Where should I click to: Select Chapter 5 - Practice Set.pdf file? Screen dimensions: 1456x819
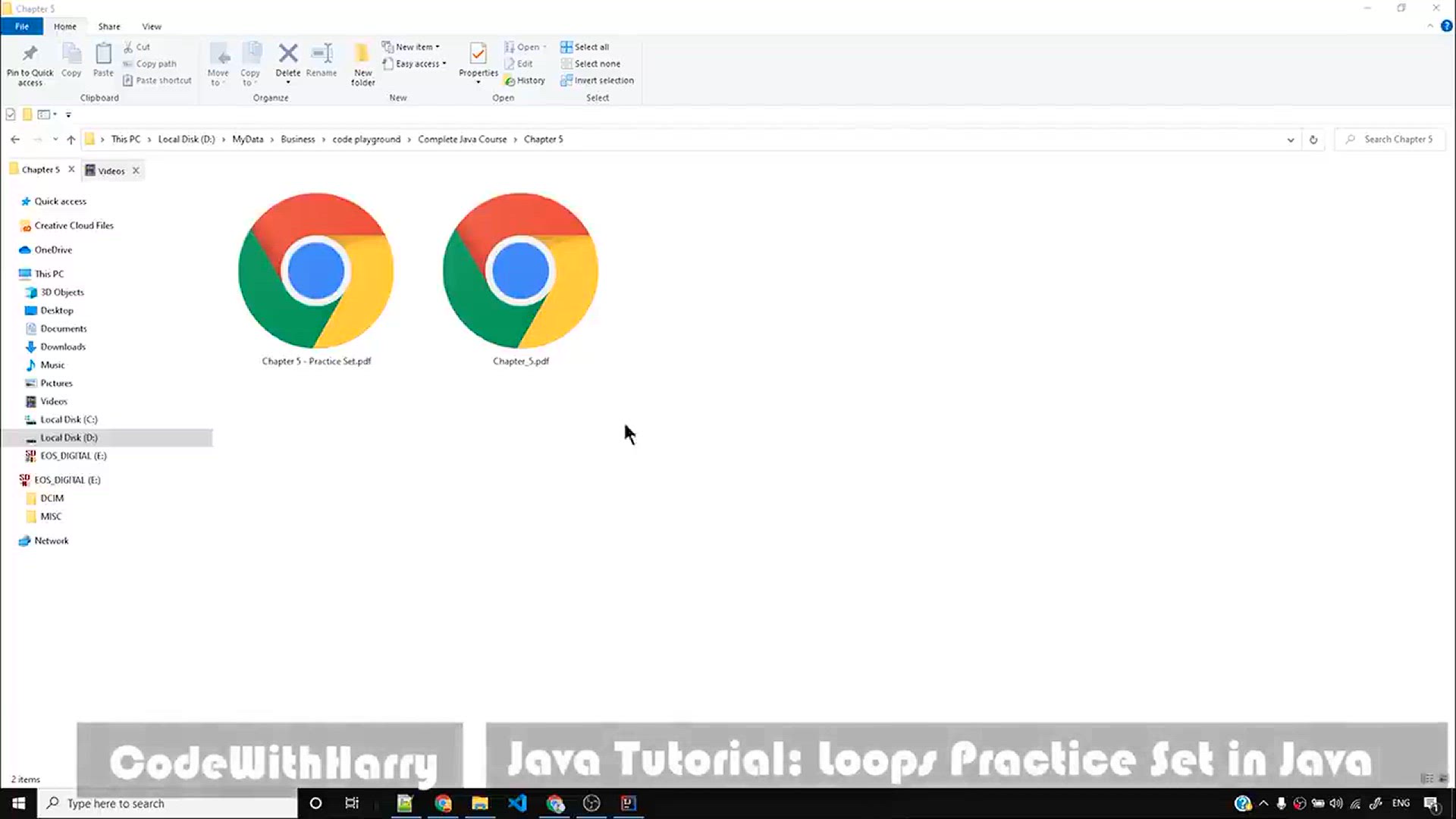coord(316,278)
